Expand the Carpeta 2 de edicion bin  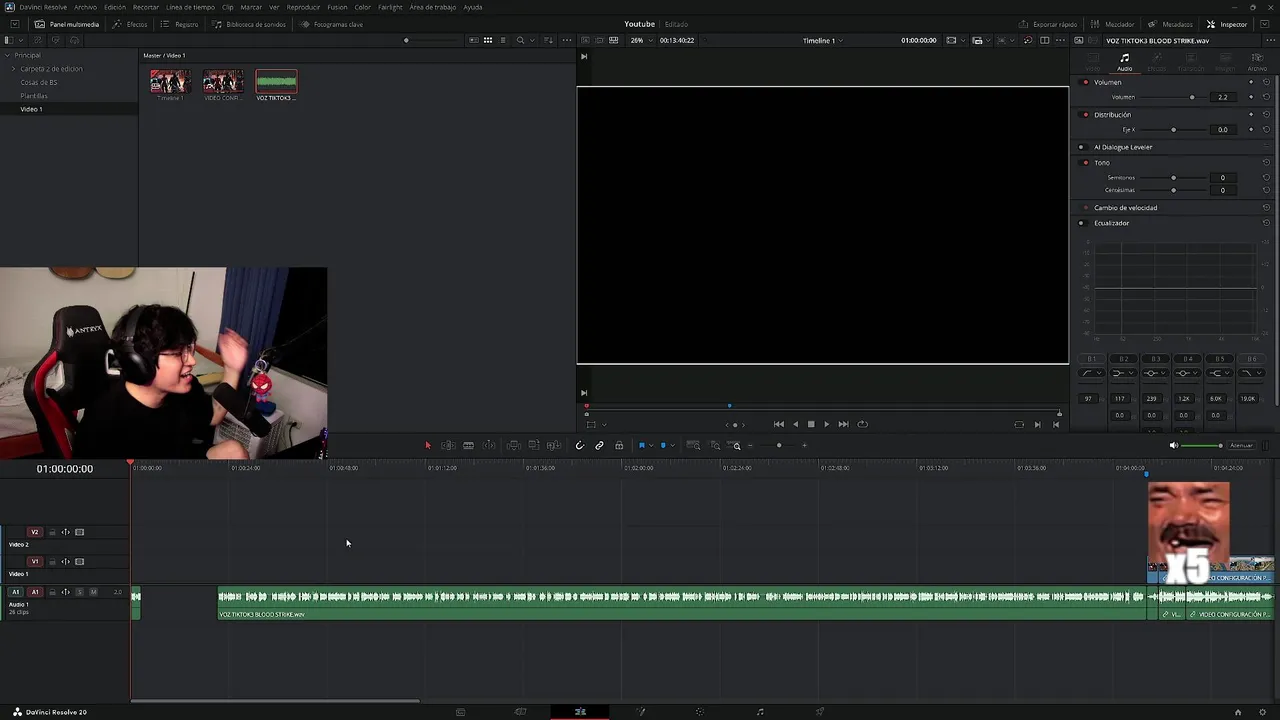click(14, 69)
